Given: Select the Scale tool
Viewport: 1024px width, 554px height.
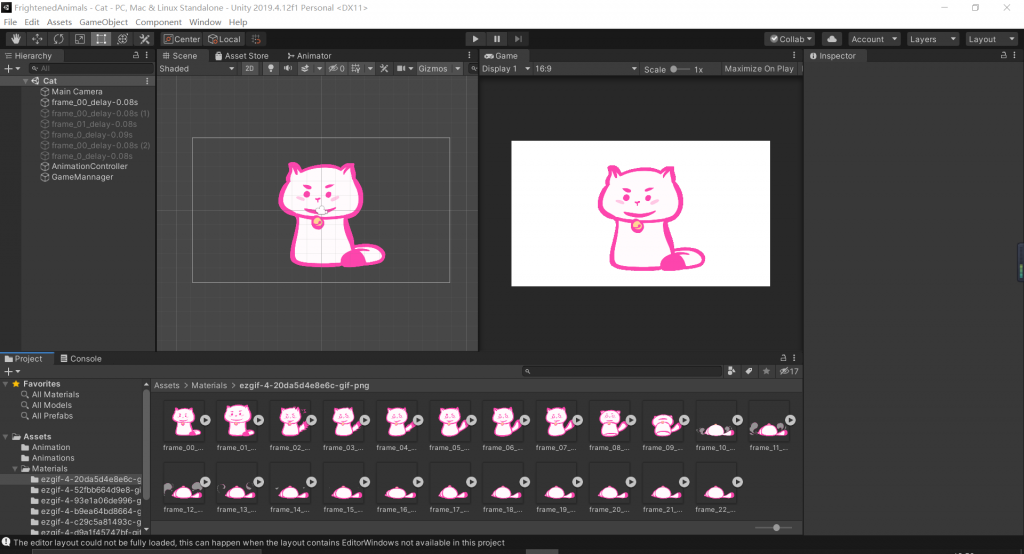Looking at the screenshot, I should coord(80,39).
